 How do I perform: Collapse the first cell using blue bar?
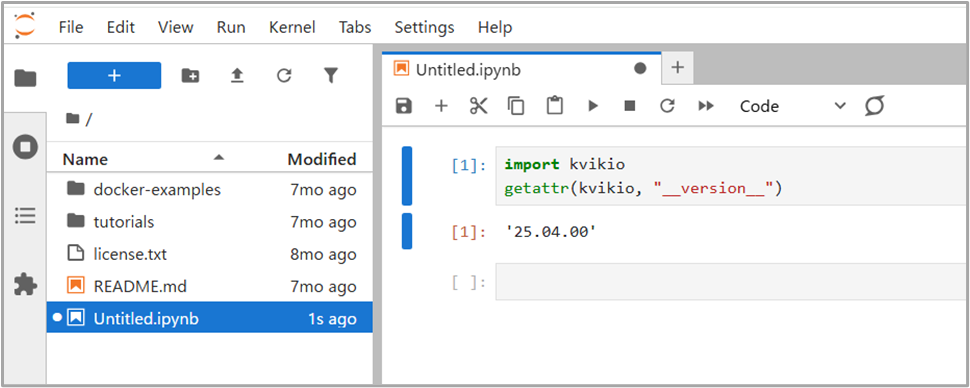tap(406, 176)
